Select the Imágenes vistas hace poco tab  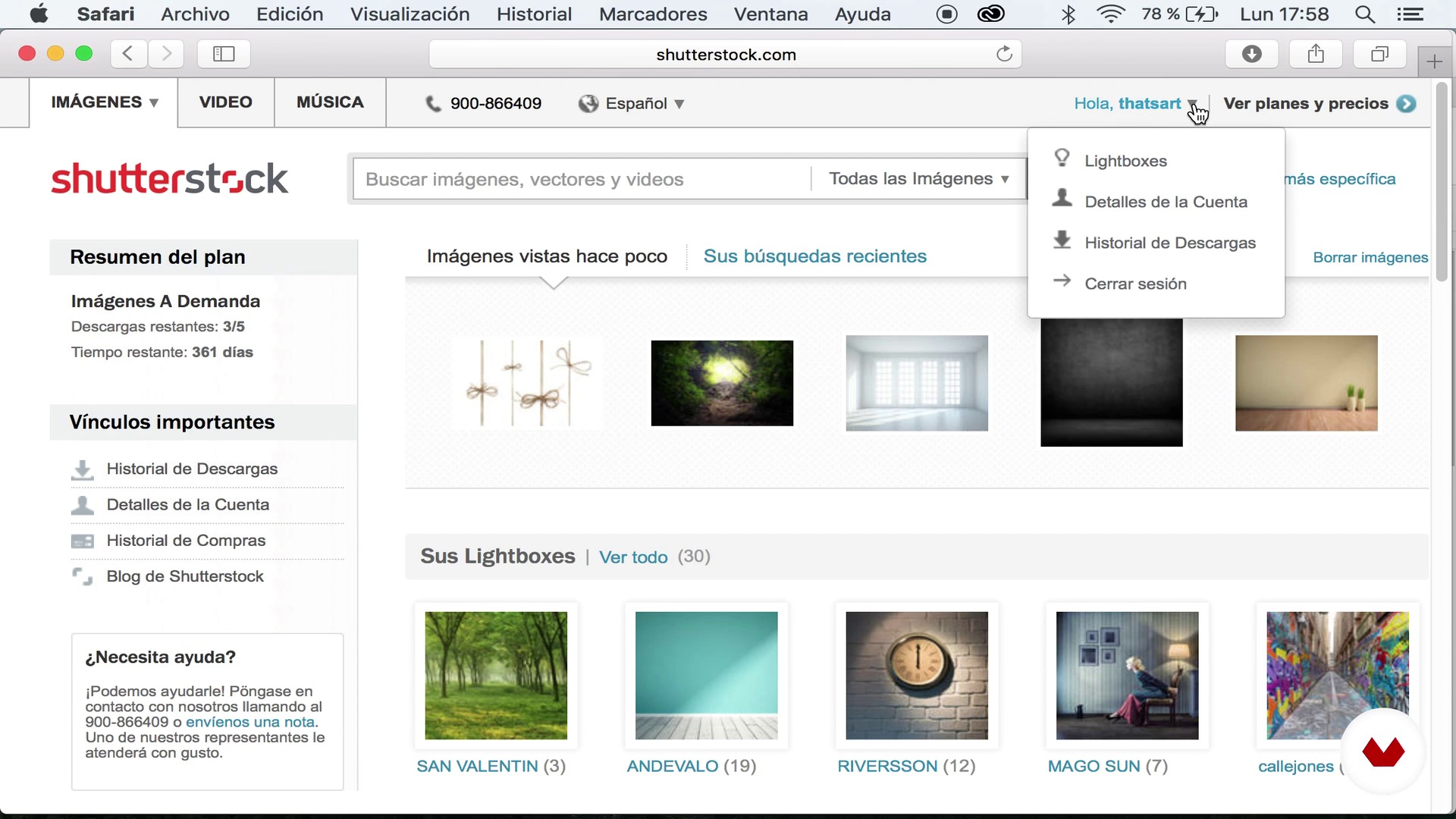[547, 256]
